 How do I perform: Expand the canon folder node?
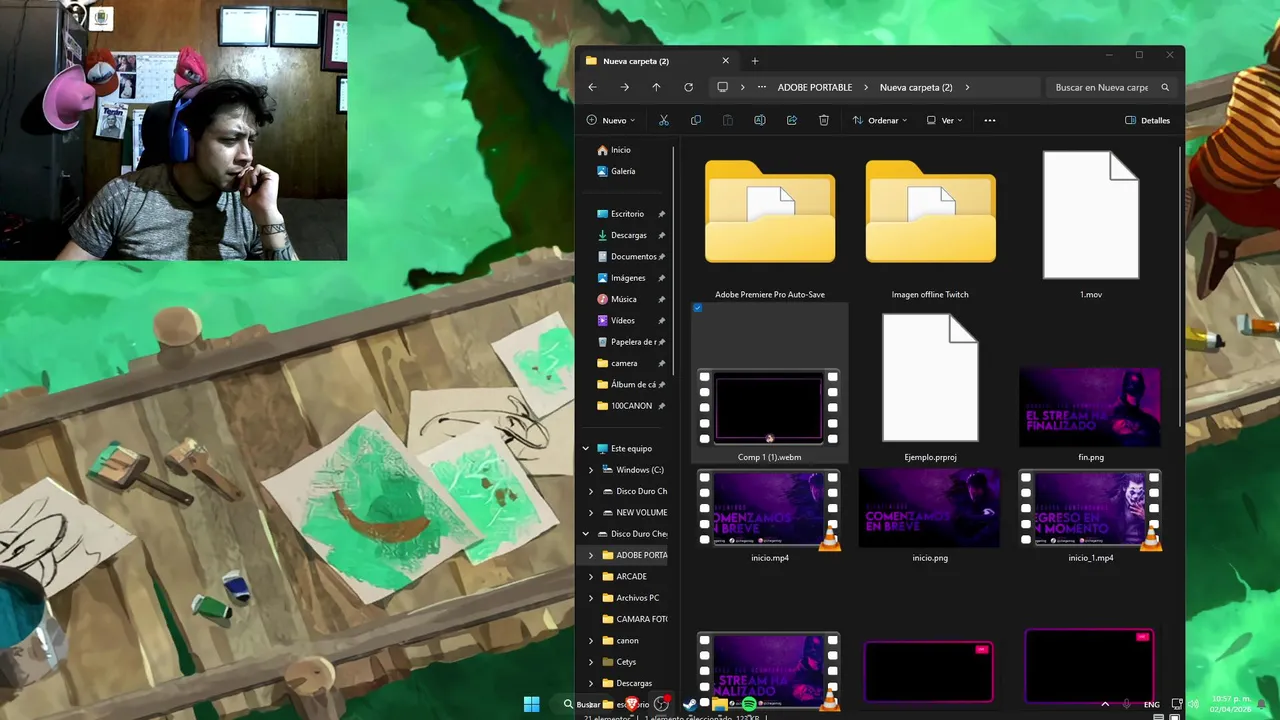pos(591,641)
